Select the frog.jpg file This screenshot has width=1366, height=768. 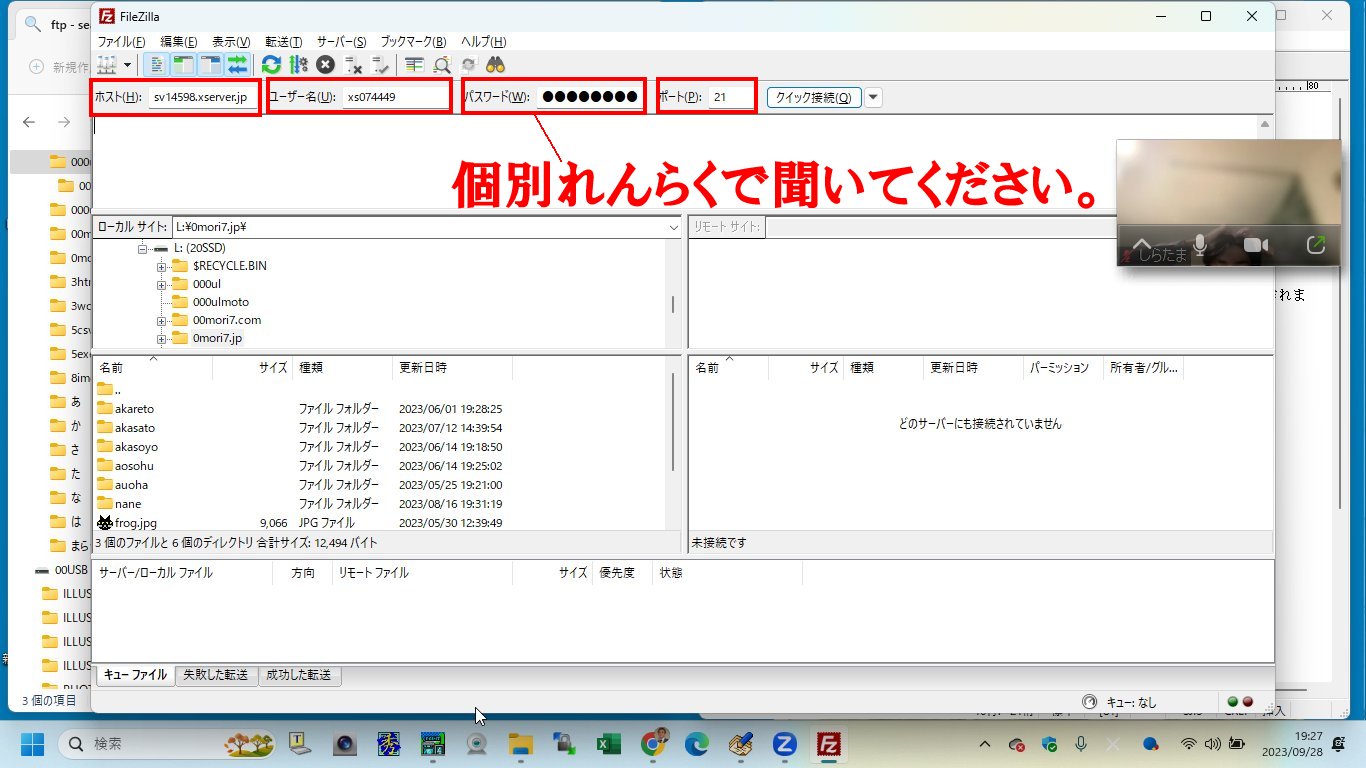tap(135, 523)
